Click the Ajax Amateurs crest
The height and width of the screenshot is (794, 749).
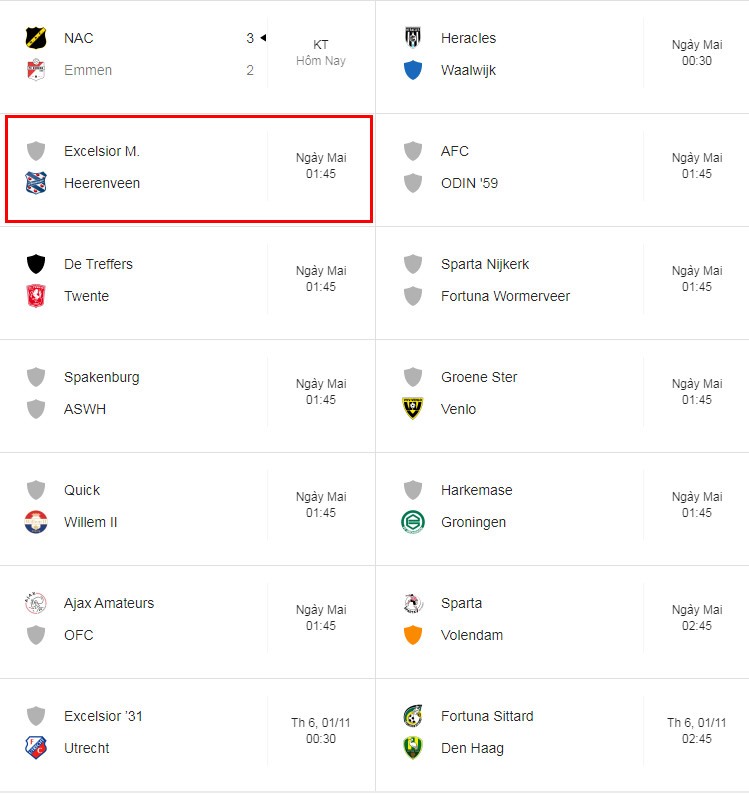[36, 603]
